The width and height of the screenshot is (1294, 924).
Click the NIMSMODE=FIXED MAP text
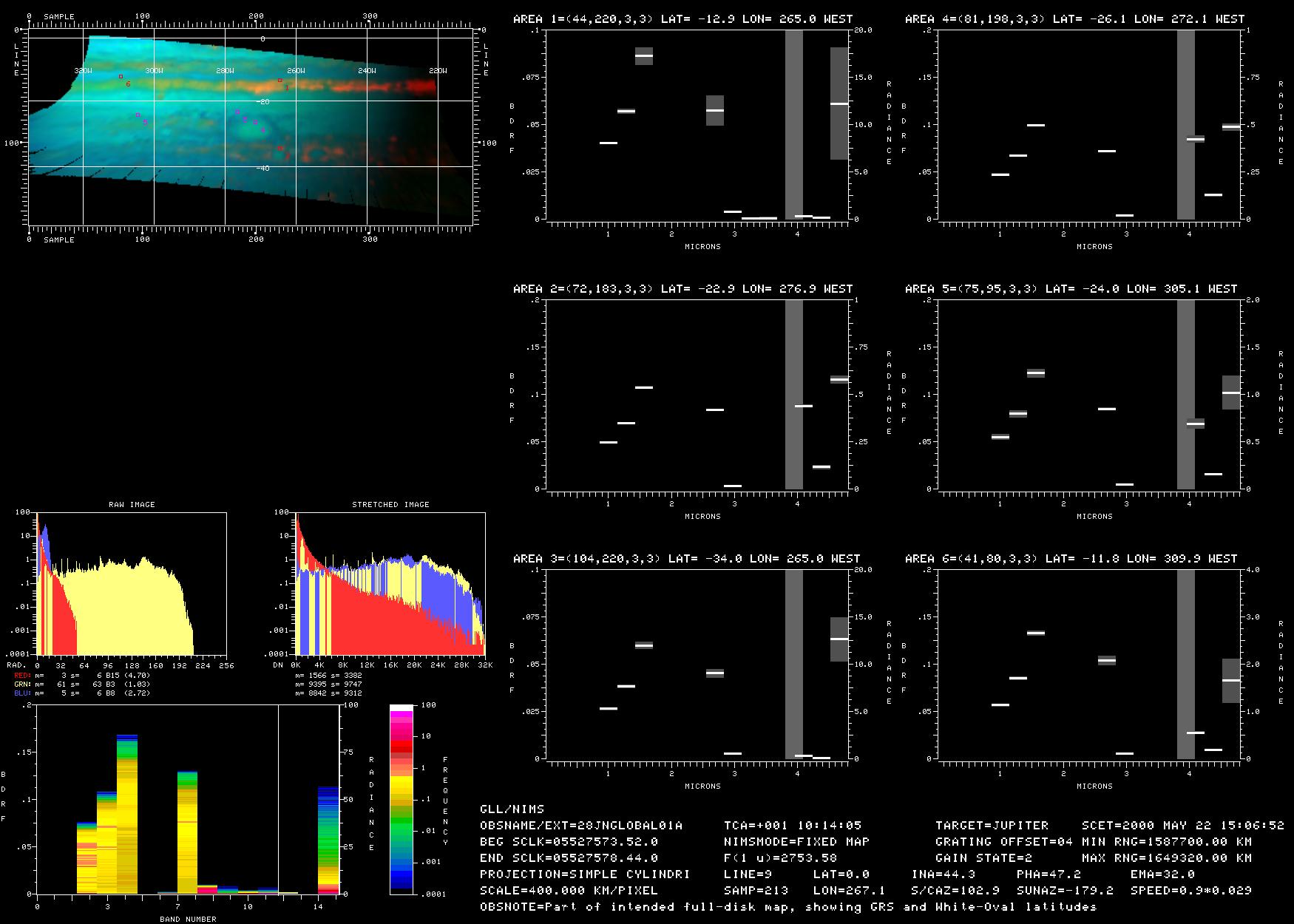pyautogui.click(x=796, y=841)
